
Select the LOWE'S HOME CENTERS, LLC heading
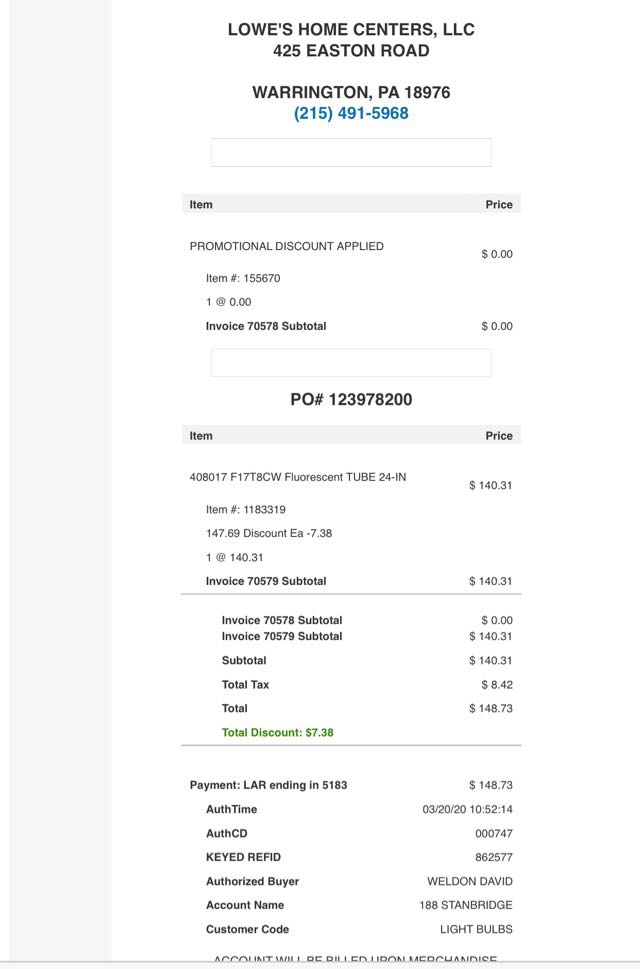tap(351, 30)
